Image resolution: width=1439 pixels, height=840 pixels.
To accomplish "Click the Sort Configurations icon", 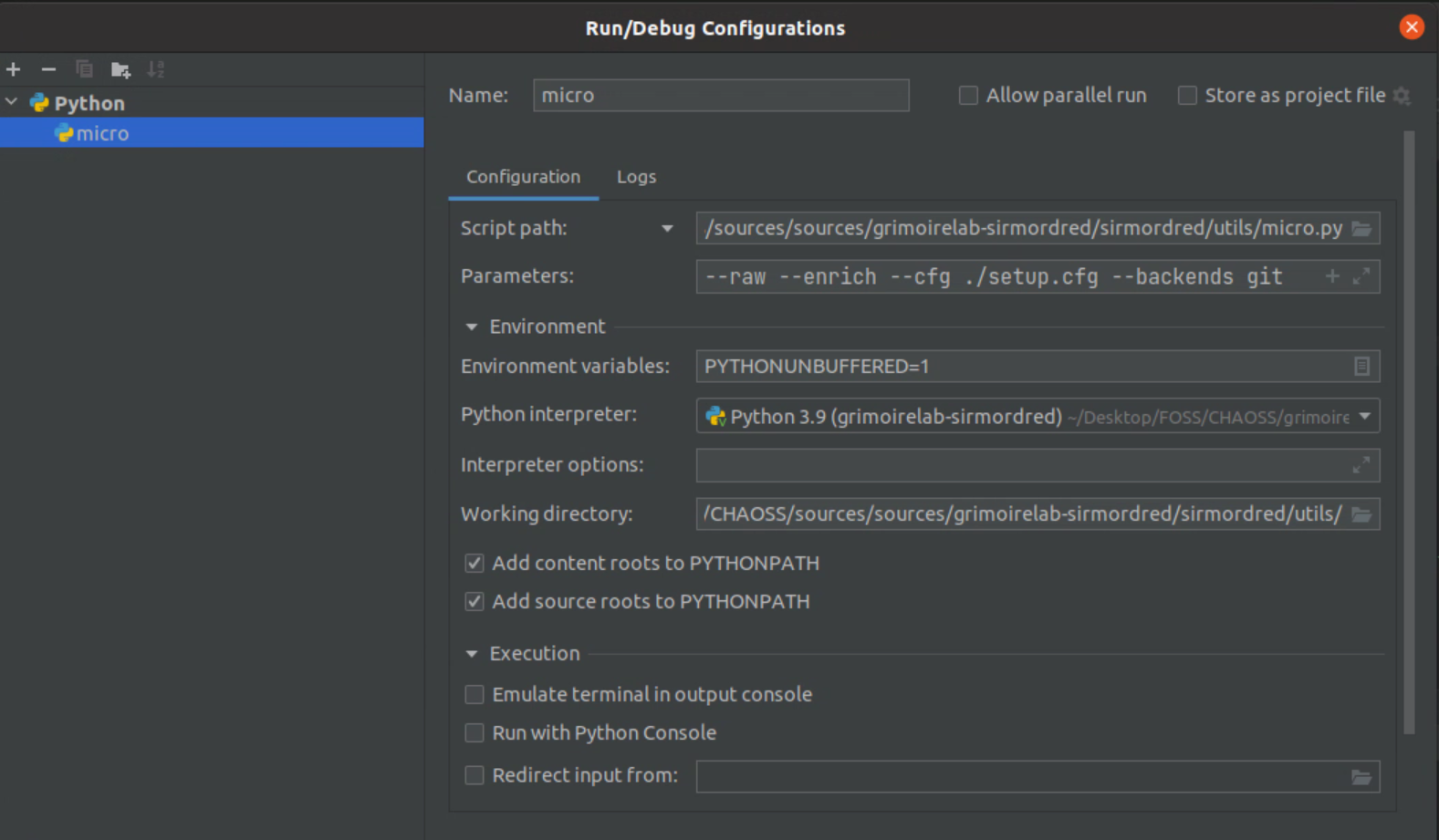I will (x=156, y=69).
